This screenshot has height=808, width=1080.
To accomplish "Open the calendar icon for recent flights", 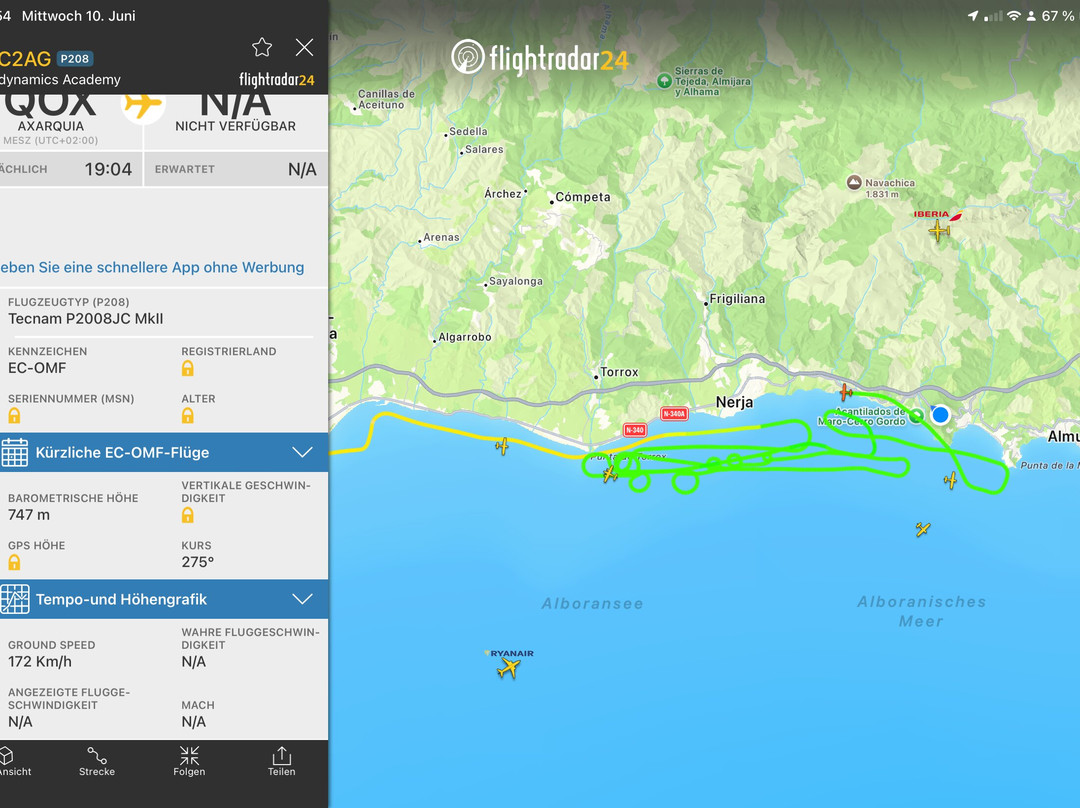I will [14, 453].
